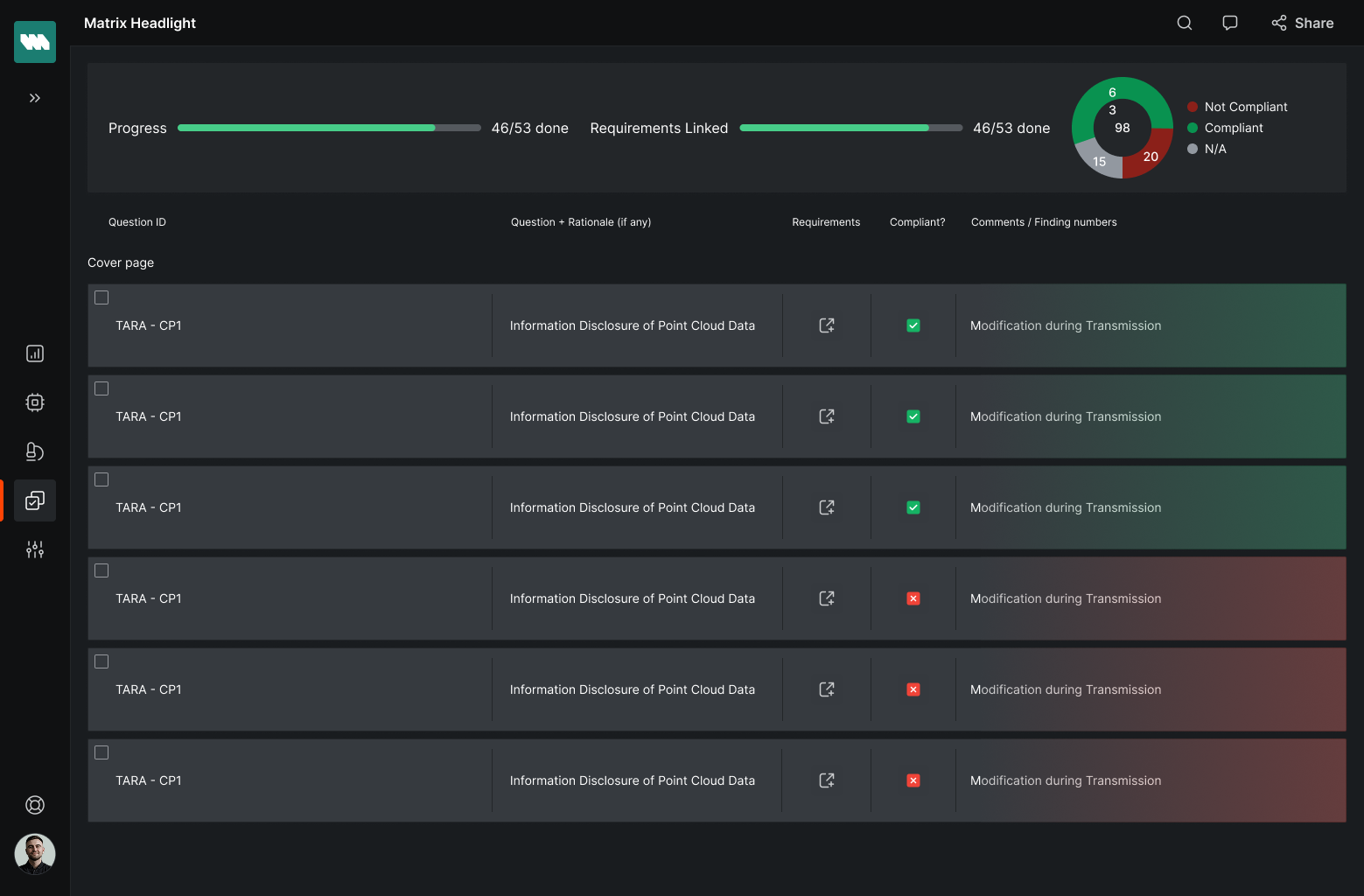Click the Progress bar

tap(329, 128)
